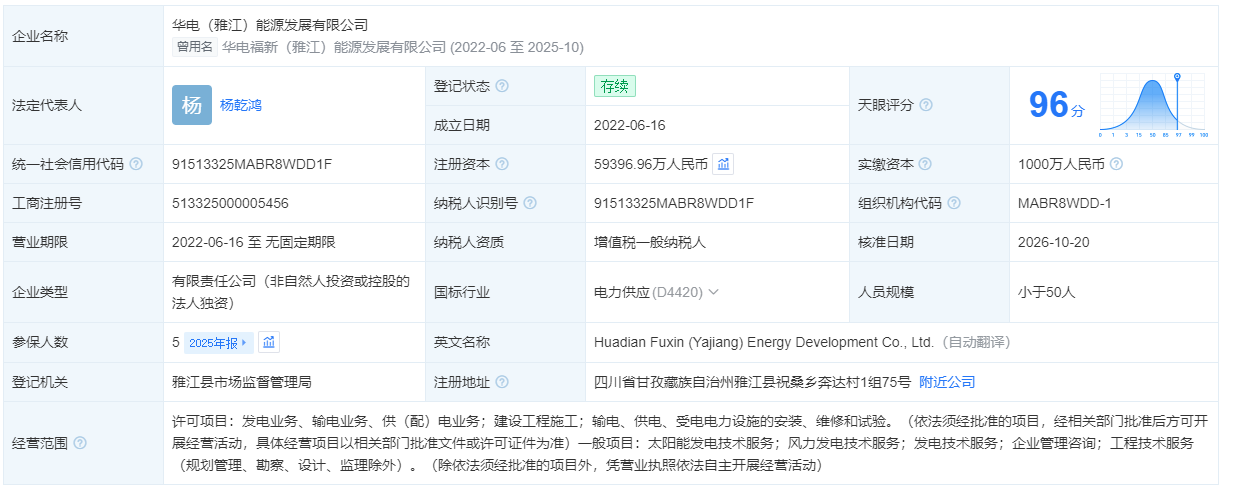
Task: Click help icon next to 注册资本 label
Action: 502,164
